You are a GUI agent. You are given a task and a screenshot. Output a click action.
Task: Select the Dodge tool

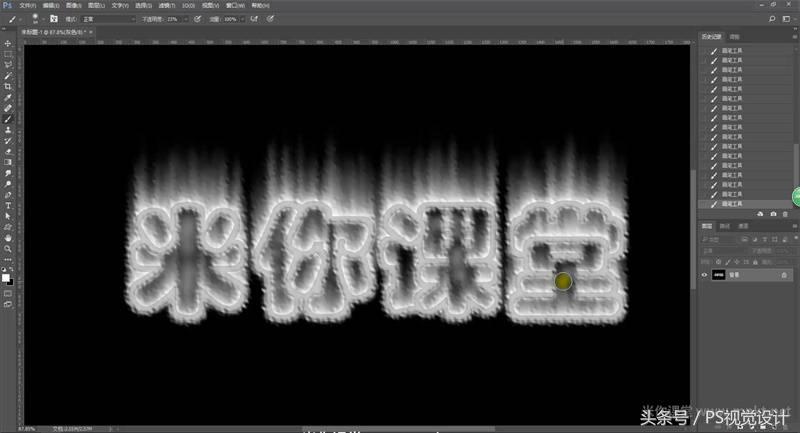[x=8, y=184]
